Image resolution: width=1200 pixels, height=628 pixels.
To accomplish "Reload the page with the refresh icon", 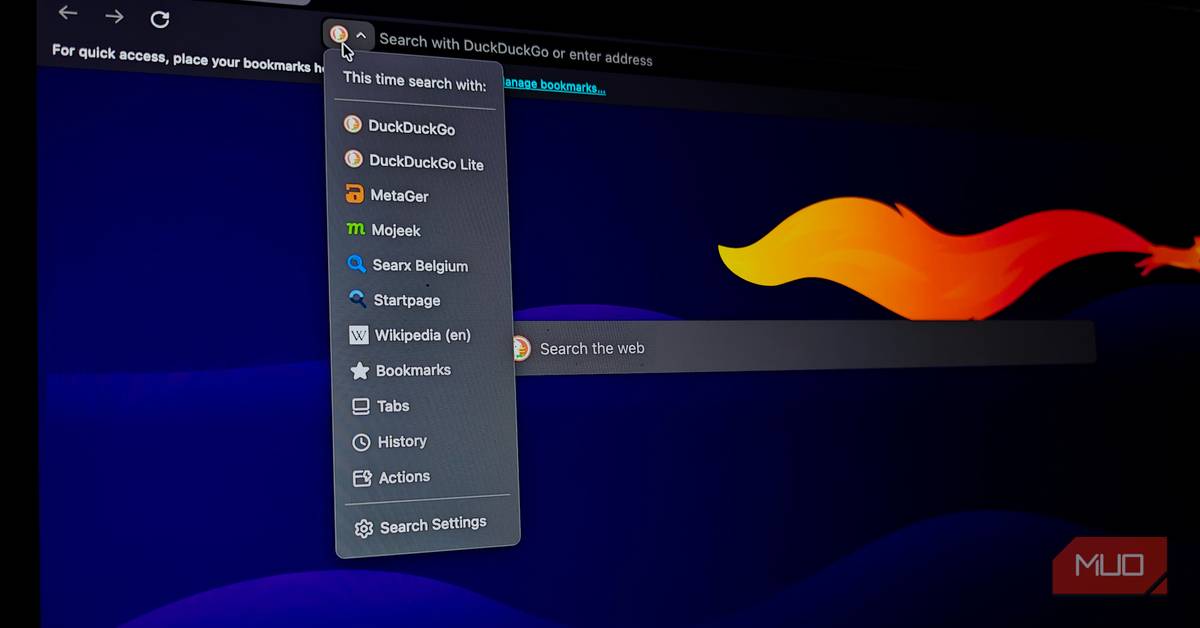I will point(160,19).
